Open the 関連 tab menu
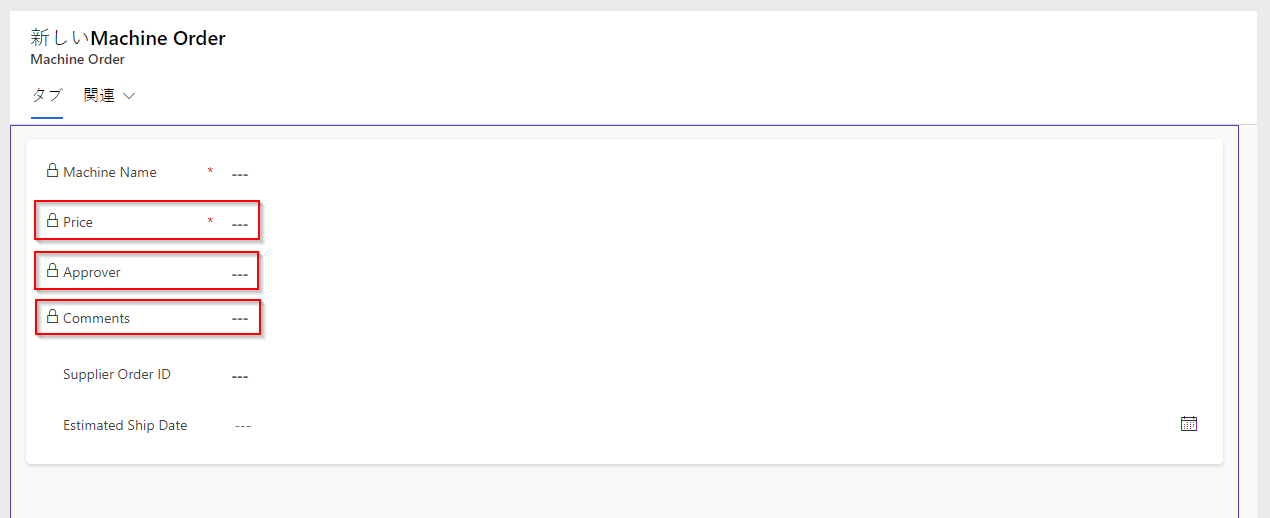Viewport: 1270px width, 518px height. point(100,96)
